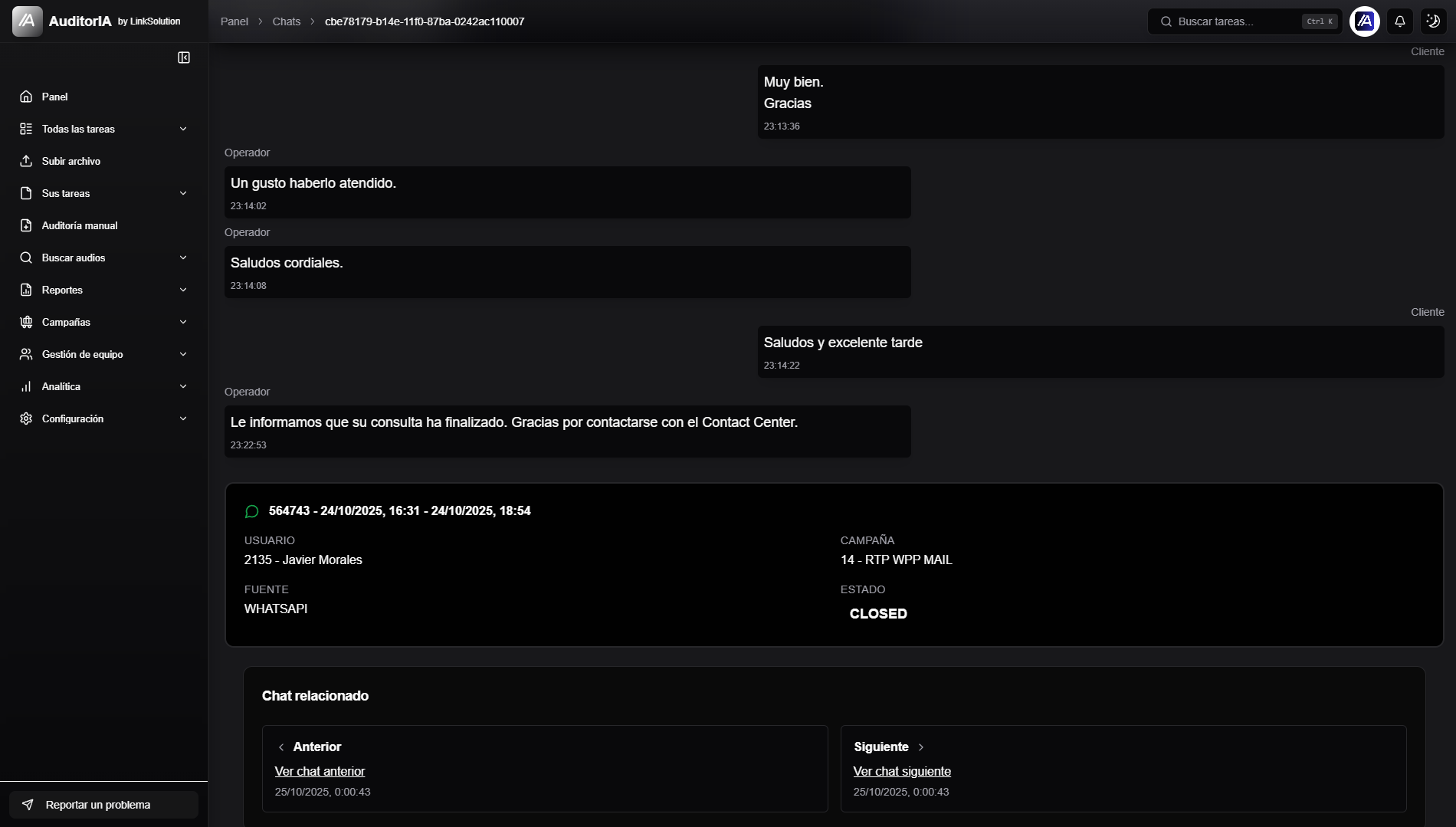Expand the Analítica chevron

tap(183, 386)
